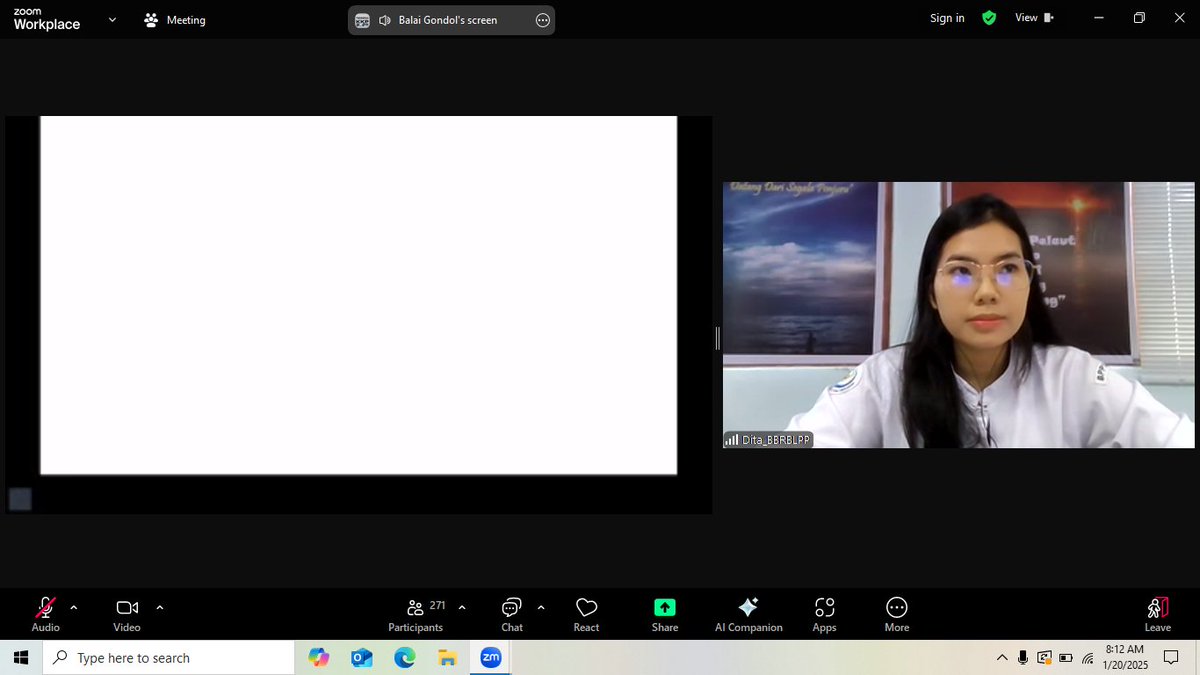The width and height of the screenshot is (1200, 675).
Task: Open the View layout menu
Action: (x=1034, y=18)
